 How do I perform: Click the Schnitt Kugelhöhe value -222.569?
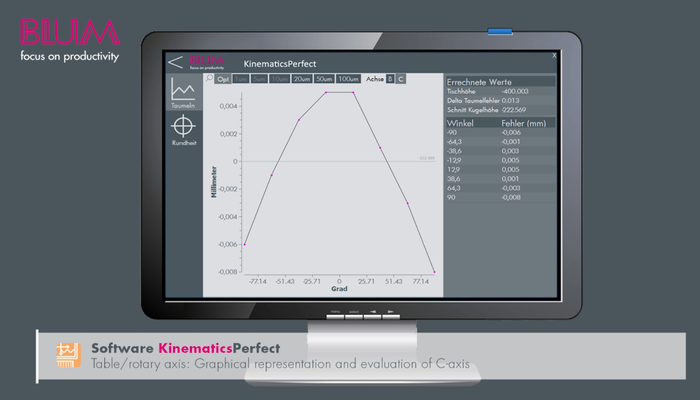513,110
